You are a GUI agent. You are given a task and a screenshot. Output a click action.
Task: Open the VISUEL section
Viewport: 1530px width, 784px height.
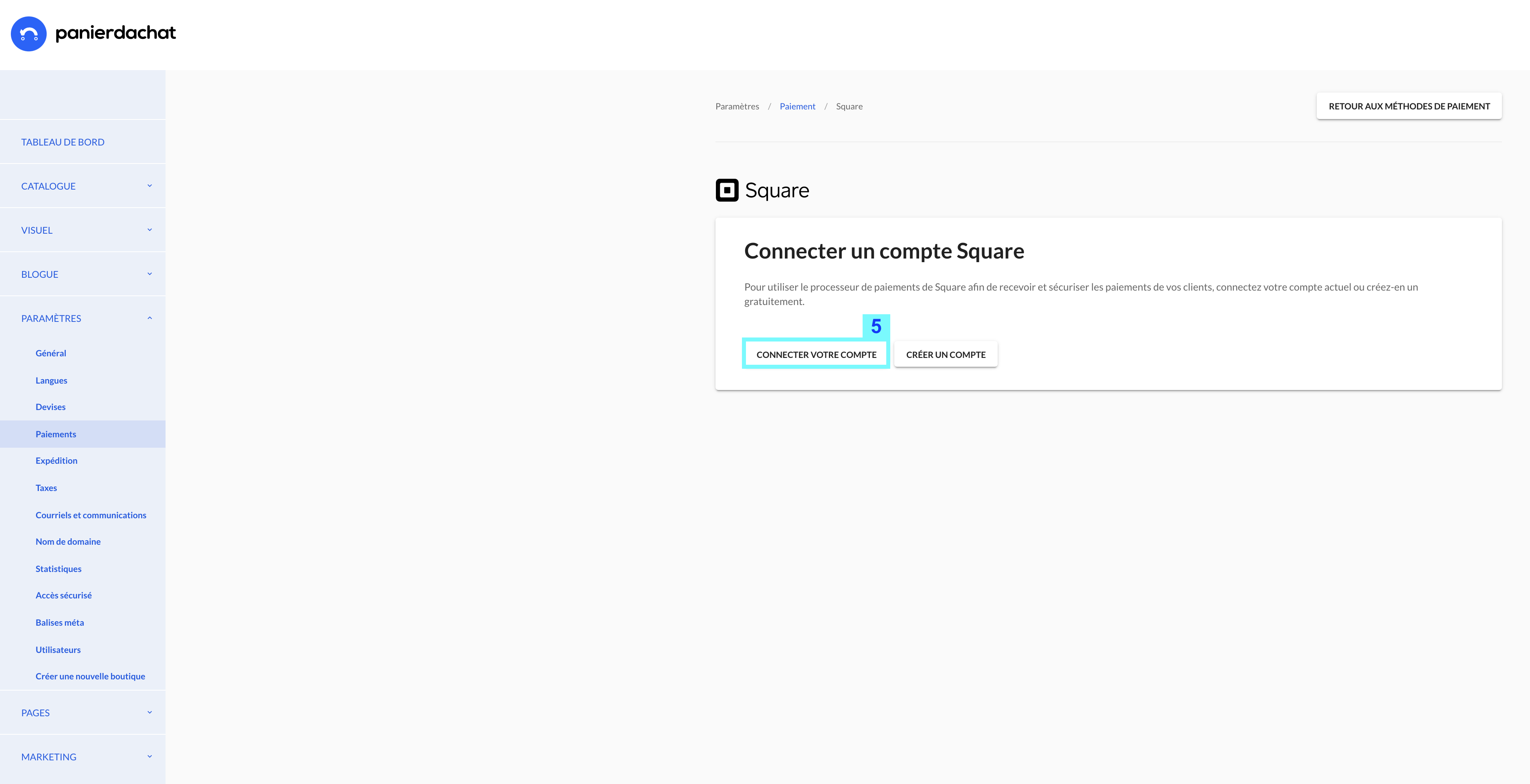tap(37, 230)
